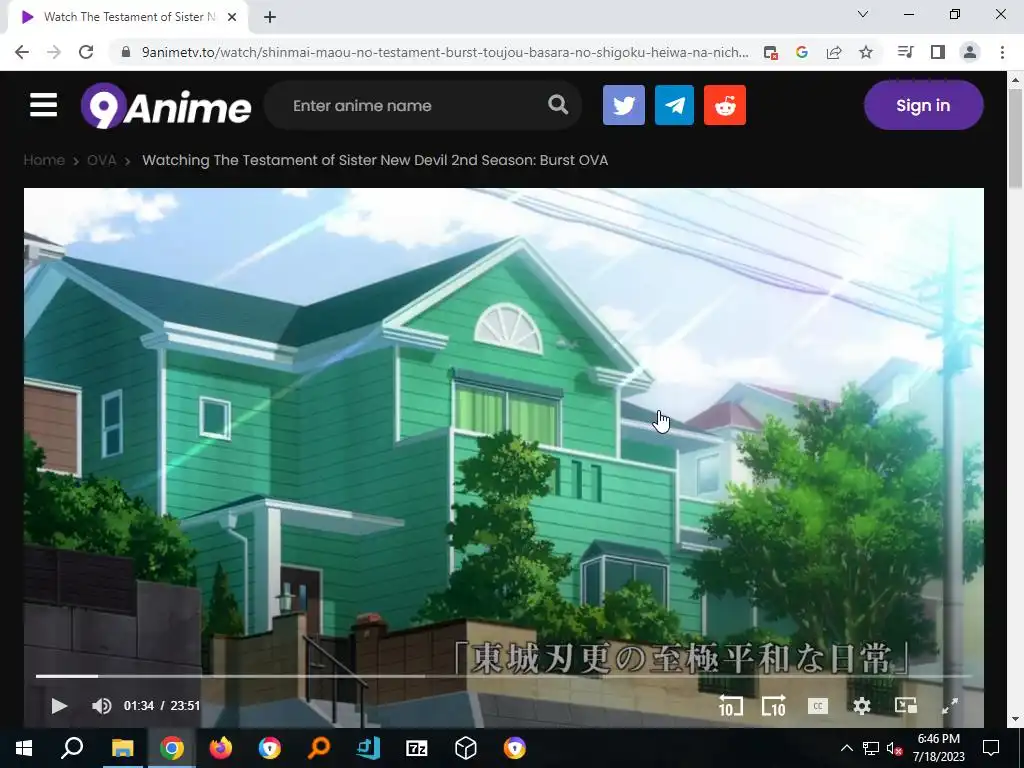Open a new tab
This screenshot has height=768, width=1024.
click(x=270, y=18)
